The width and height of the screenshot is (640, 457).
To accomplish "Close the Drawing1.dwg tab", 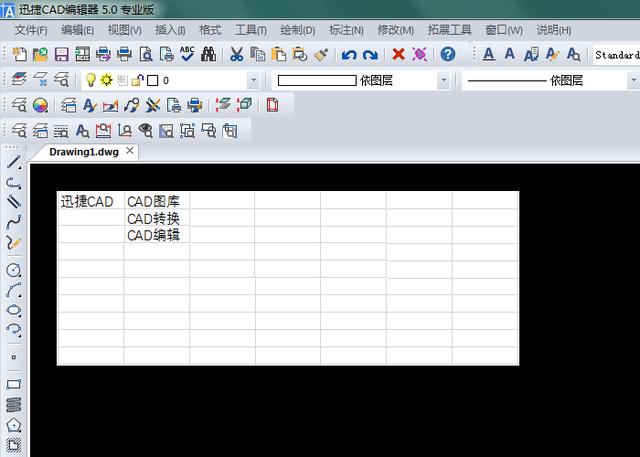I will (x=130, y=151).
